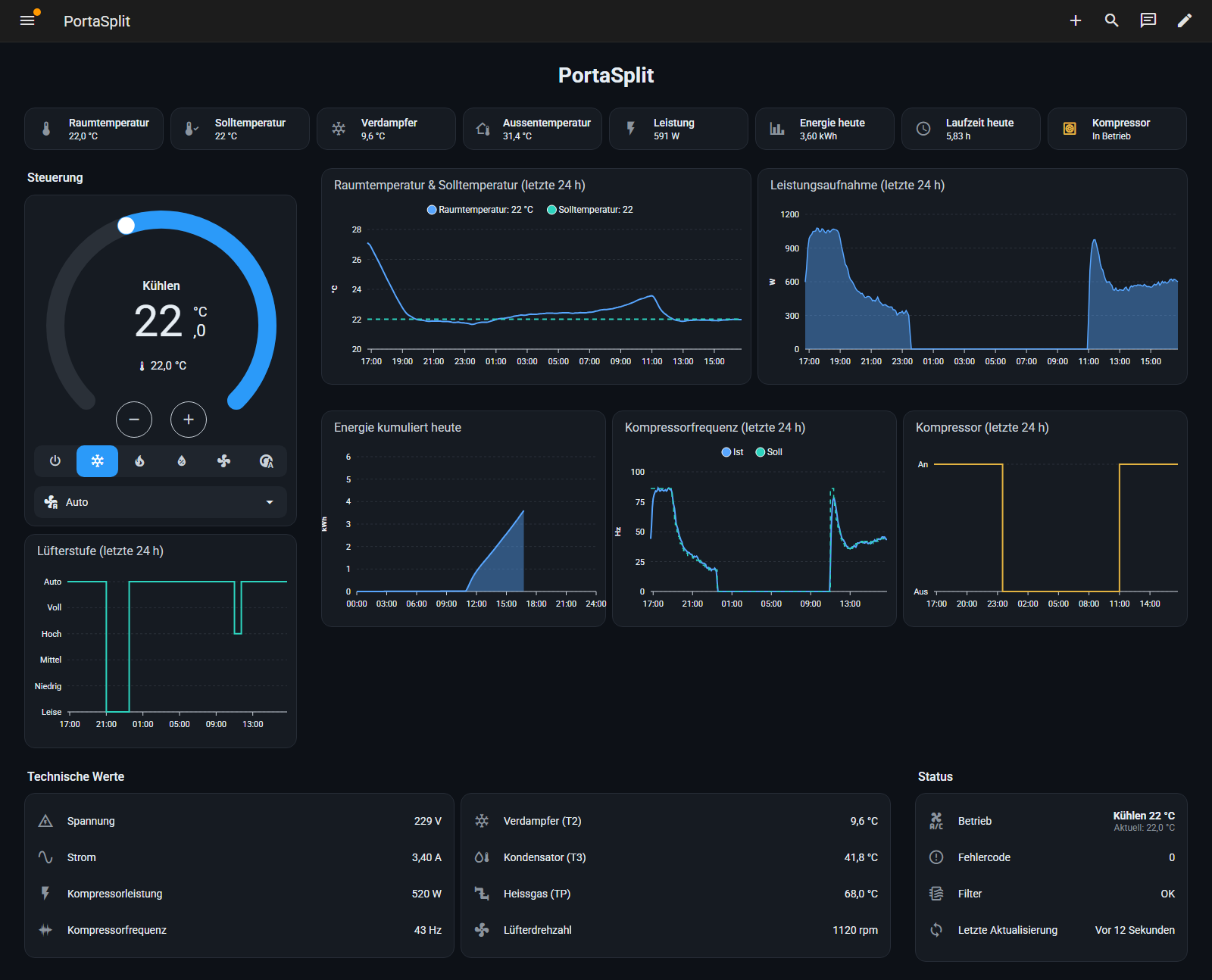Viewport: 1212px width, 980px height.
Task: Click the Kondensator (T3) thermometer icon
Action: [x=482, y=857]
